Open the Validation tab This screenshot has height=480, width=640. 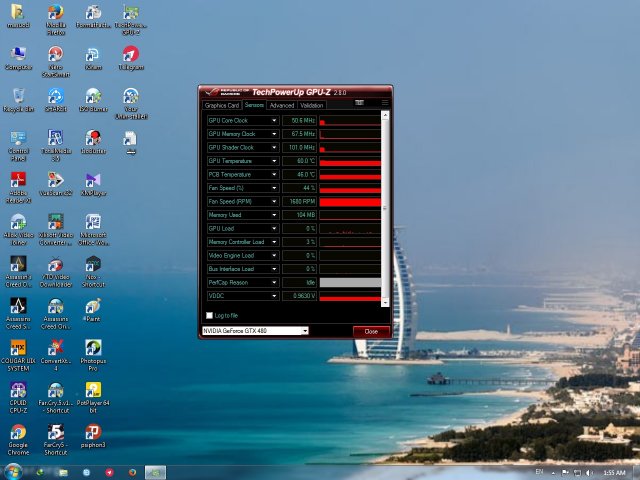click(x=312, y=105)
